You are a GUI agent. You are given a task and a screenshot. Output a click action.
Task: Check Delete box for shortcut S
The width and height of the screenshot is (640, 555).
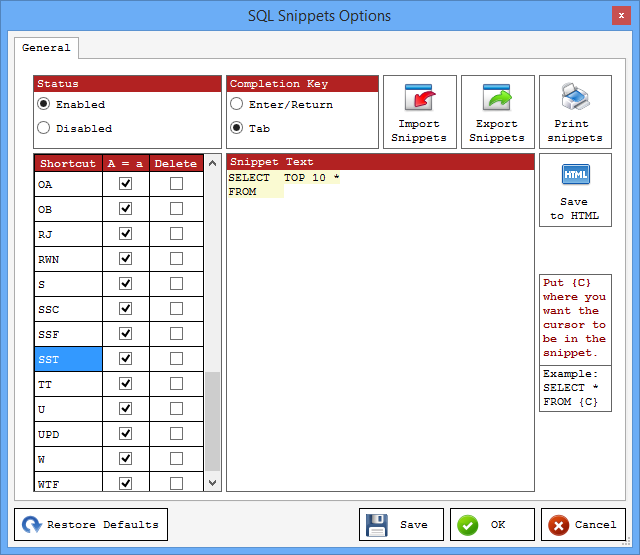click(176, 284)
